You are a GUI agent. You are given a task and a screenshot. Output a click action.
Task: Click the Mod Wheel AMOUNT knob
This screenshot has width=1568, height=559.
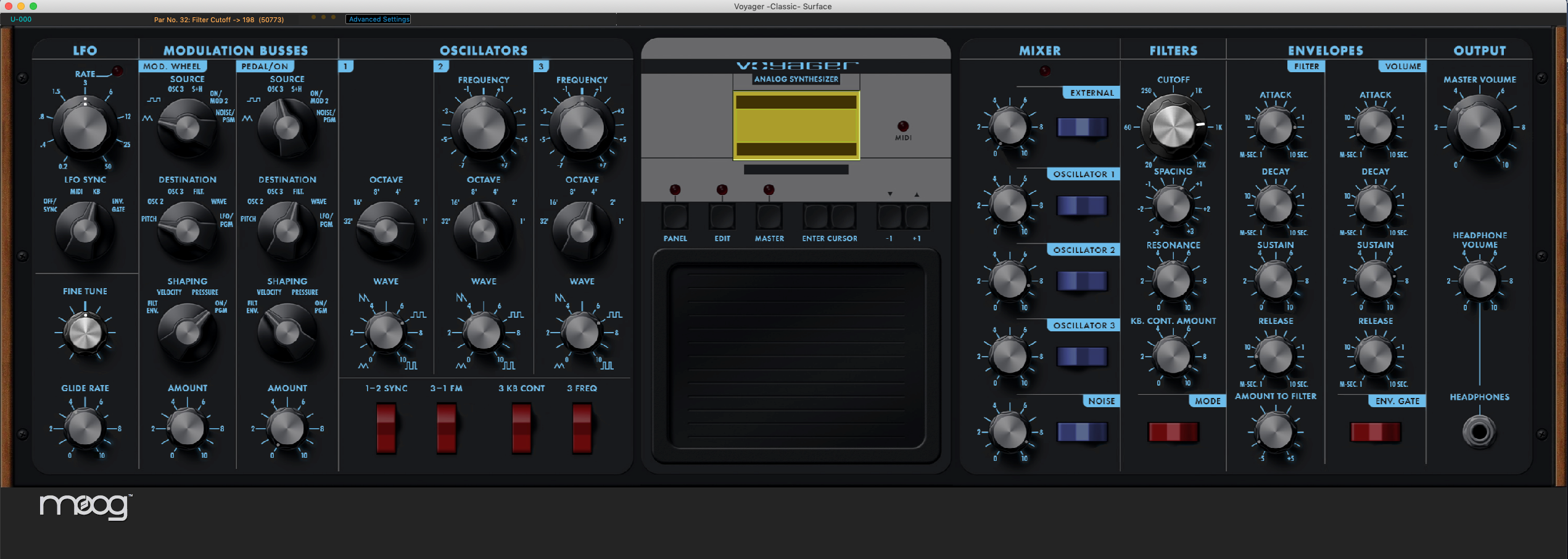tap(188, 428)
